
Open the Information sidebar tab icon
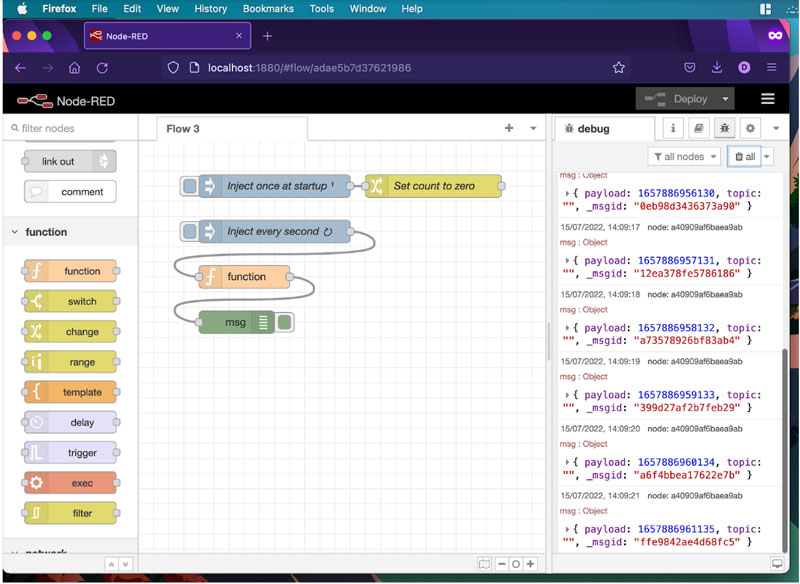click(673, 128)
